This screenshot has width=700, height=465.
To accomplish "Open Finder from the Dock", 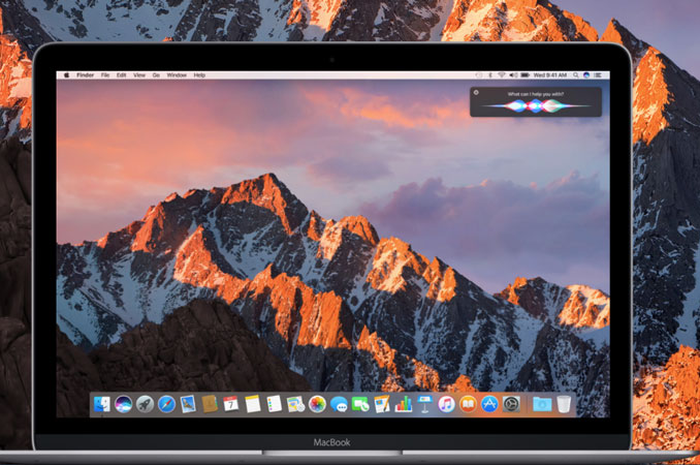I will click(x=102, y=404).
